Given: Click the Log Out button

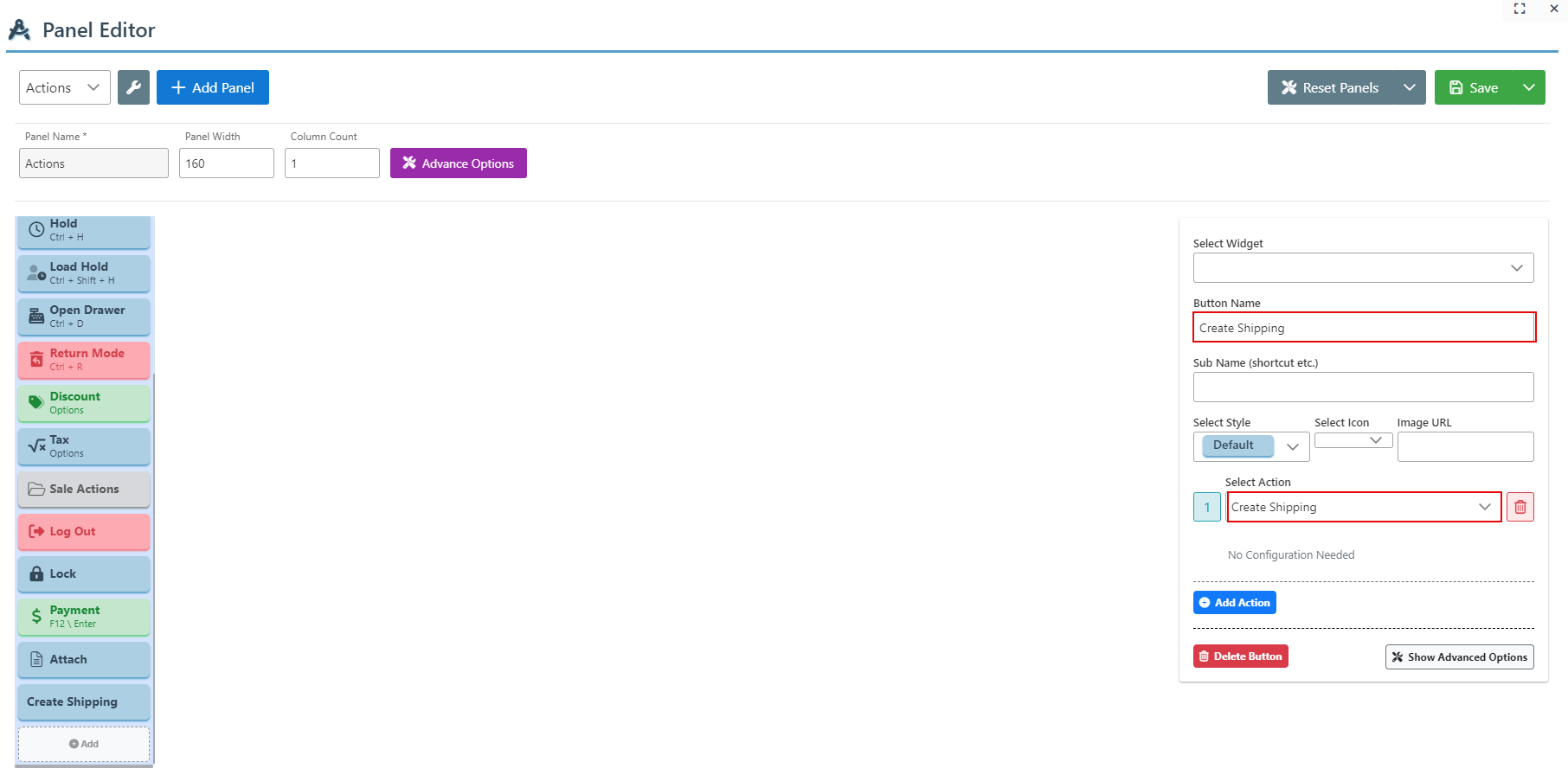Looking at the screenshot, I should tap(84, 532).
